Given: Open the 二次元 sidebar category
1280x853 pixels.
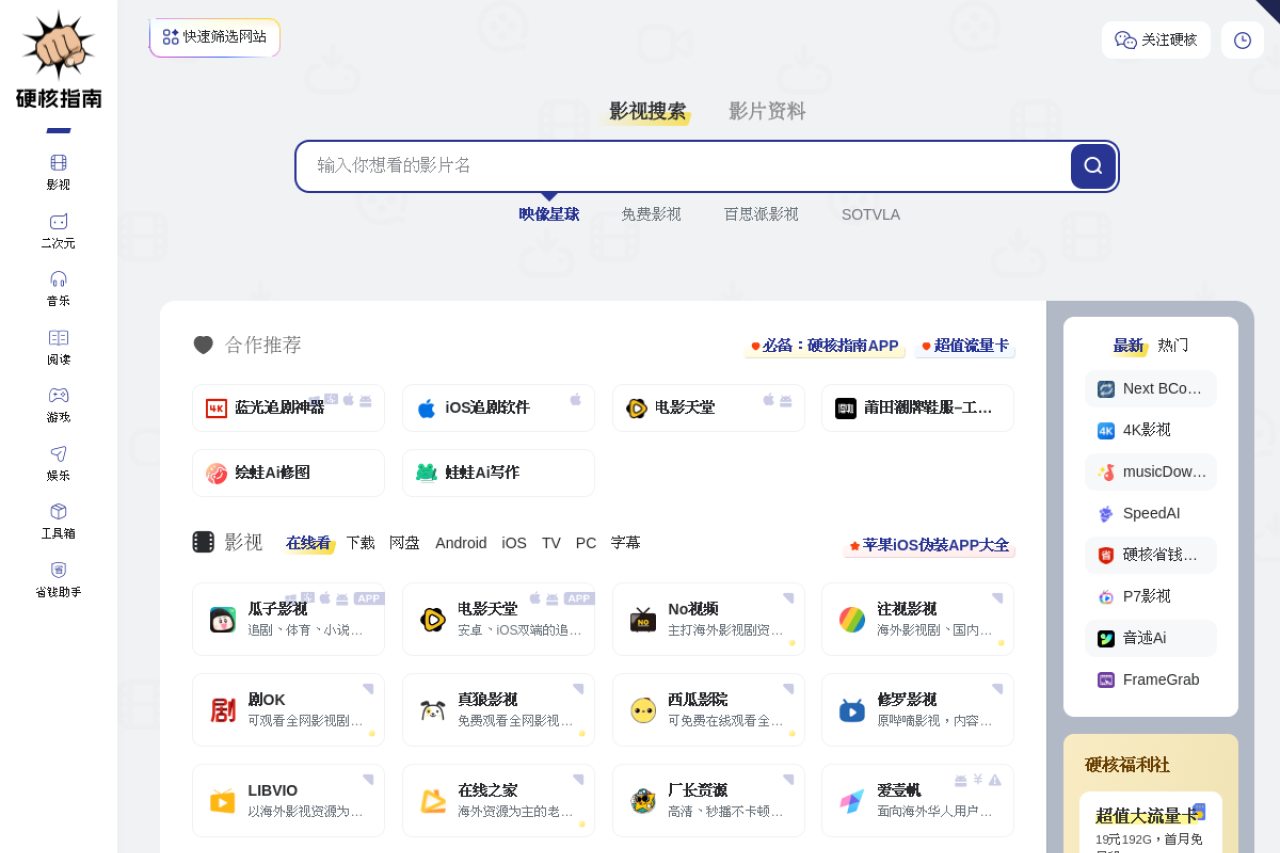Looking at the screenshot, I should [58, 231].
